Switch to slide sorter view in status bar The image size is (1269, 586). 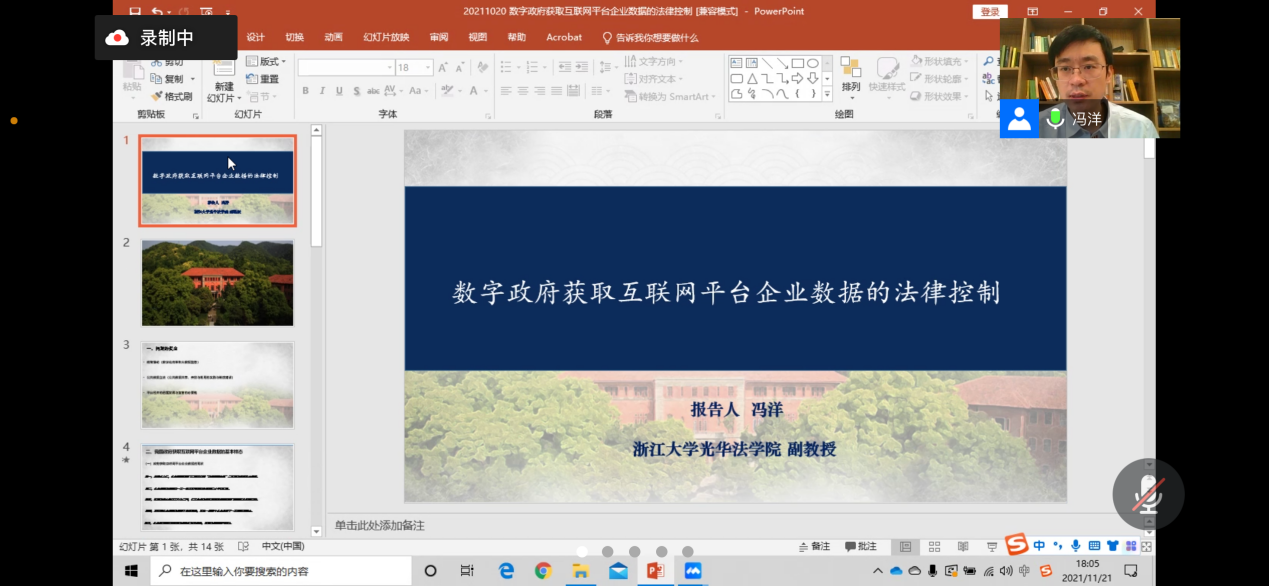(x=934, y=547)
